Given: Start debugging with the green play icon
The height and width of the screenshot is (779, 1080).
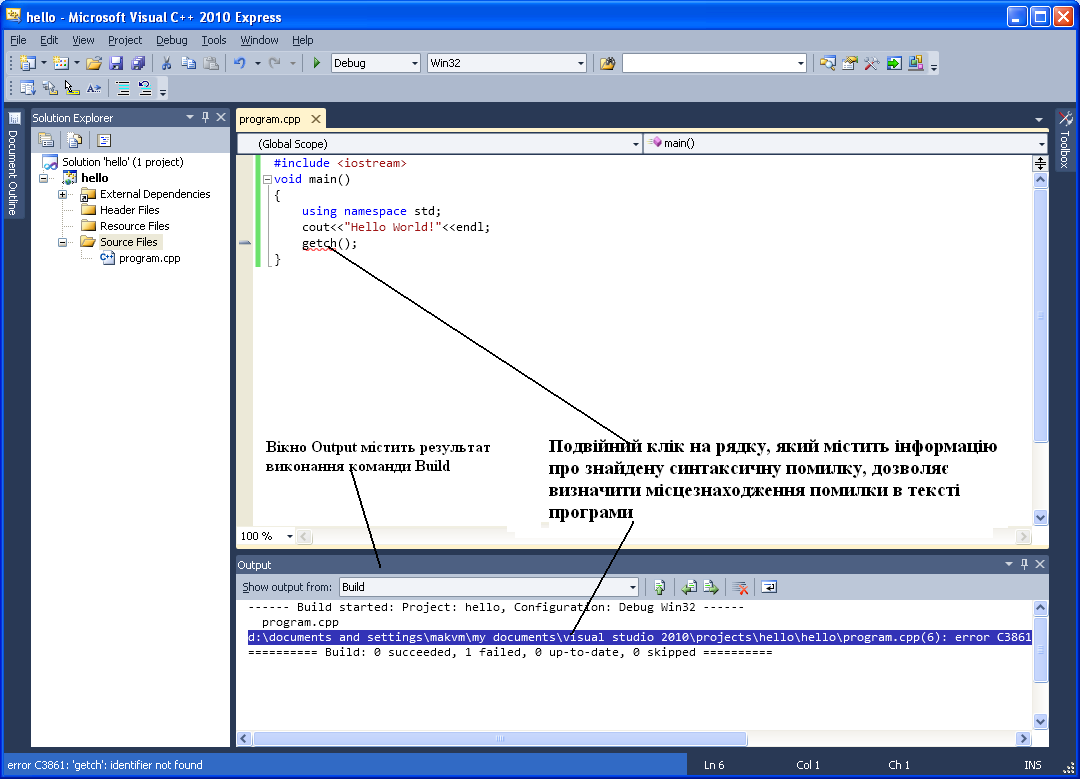Looking at the screenshot, I should 316,63.
